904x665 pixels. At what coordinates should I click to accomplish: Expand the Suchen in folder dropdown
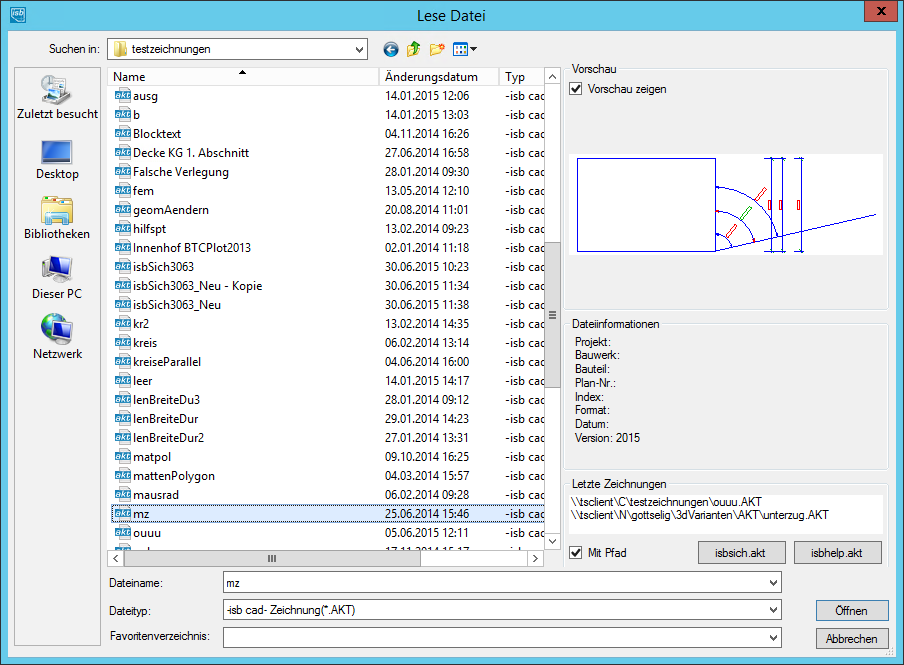coord(359,49)
